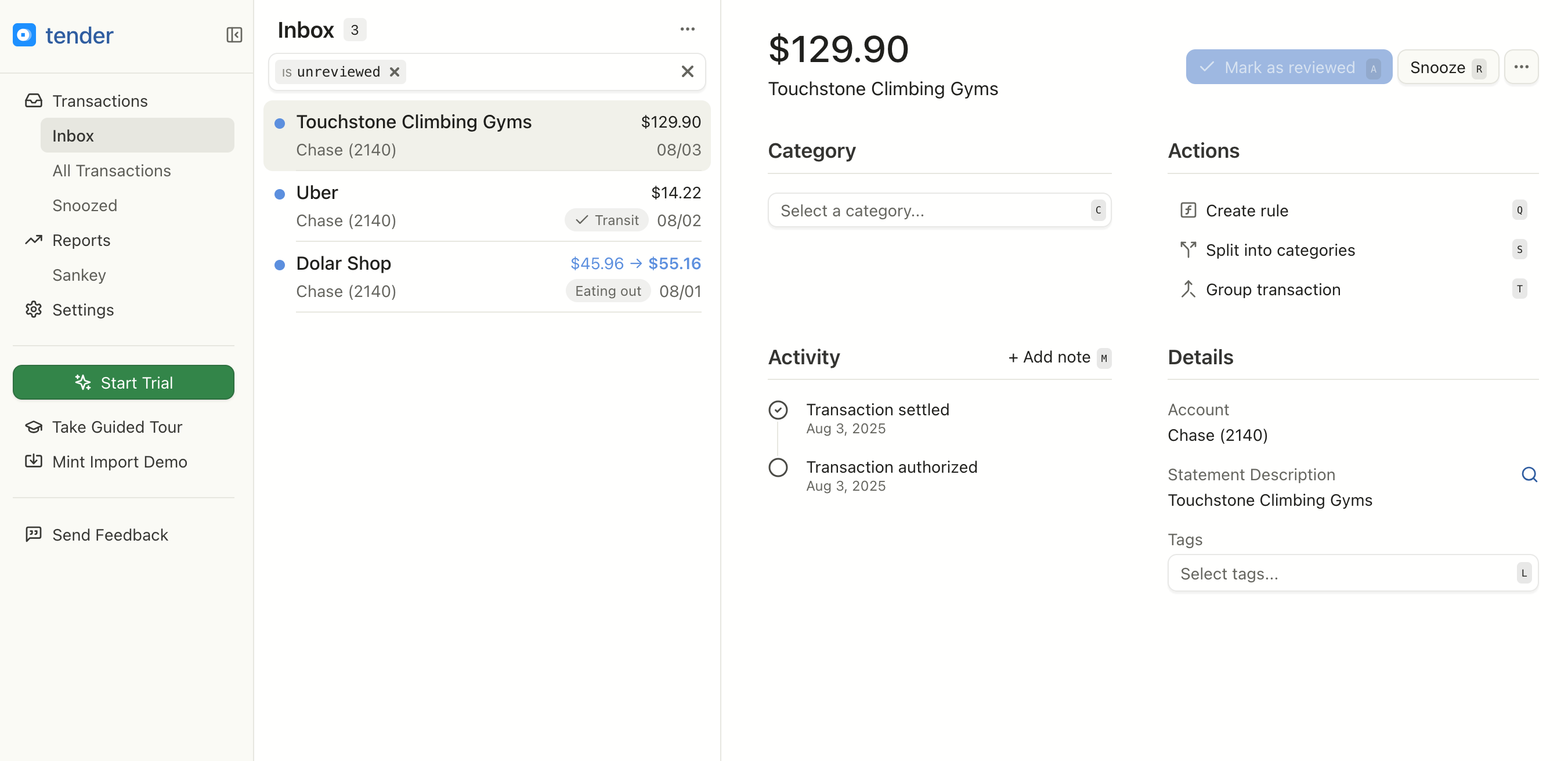The image size is (1568, 761).
Task: Remove the 'unreviewed' filter chip
Action: click(x=395, y=72)
